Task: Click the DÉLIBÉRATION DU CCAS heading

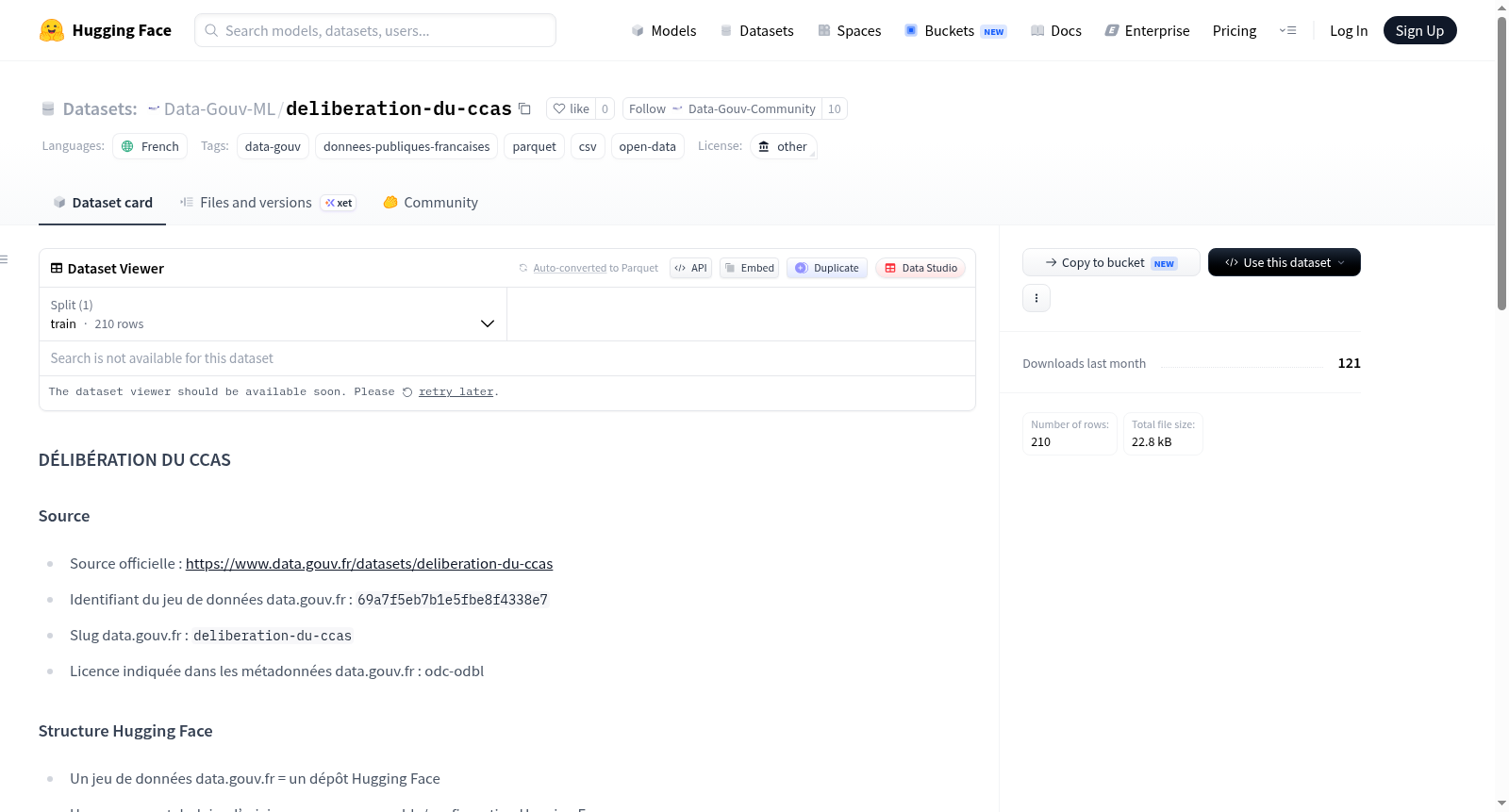Action: (x=135, y=460)
